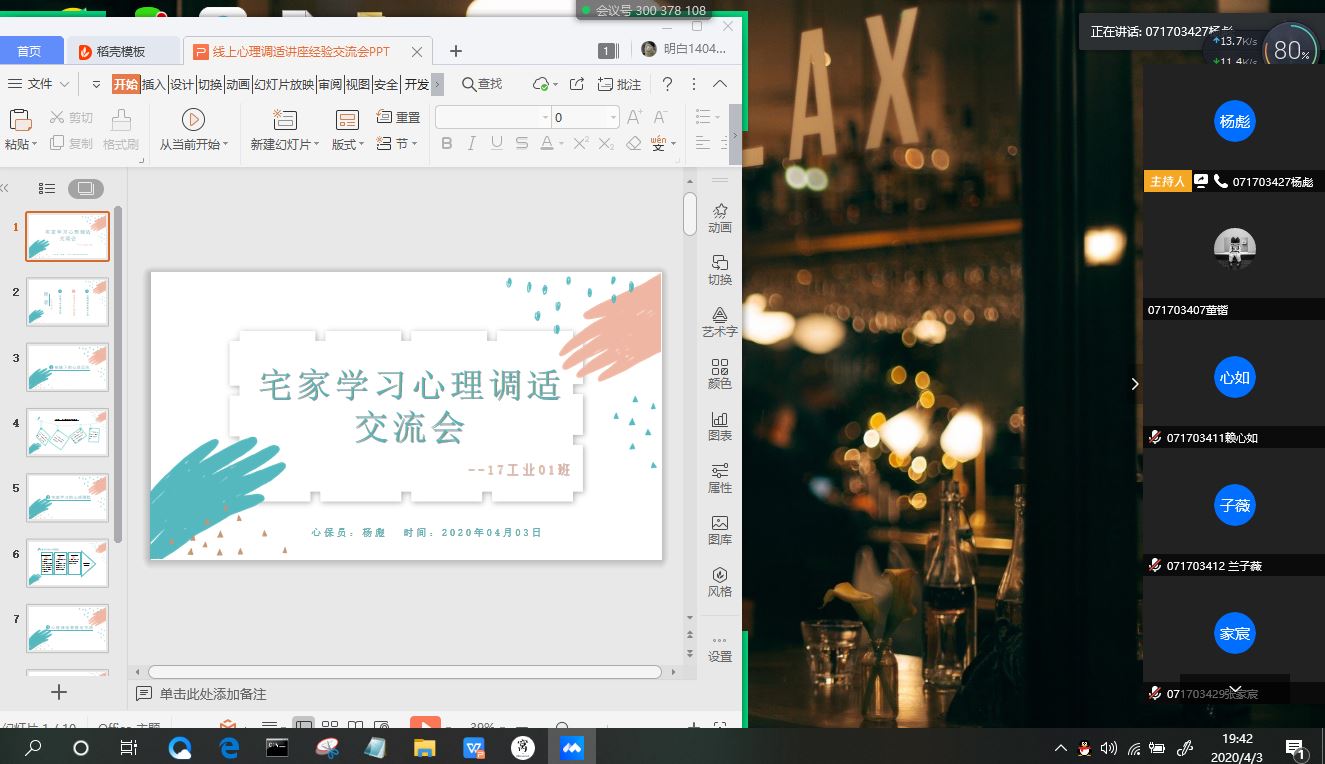This screenshot has height=764, width=1325.
Task: Select the Design (设计) ribbon tab
Action: (181, 84)
